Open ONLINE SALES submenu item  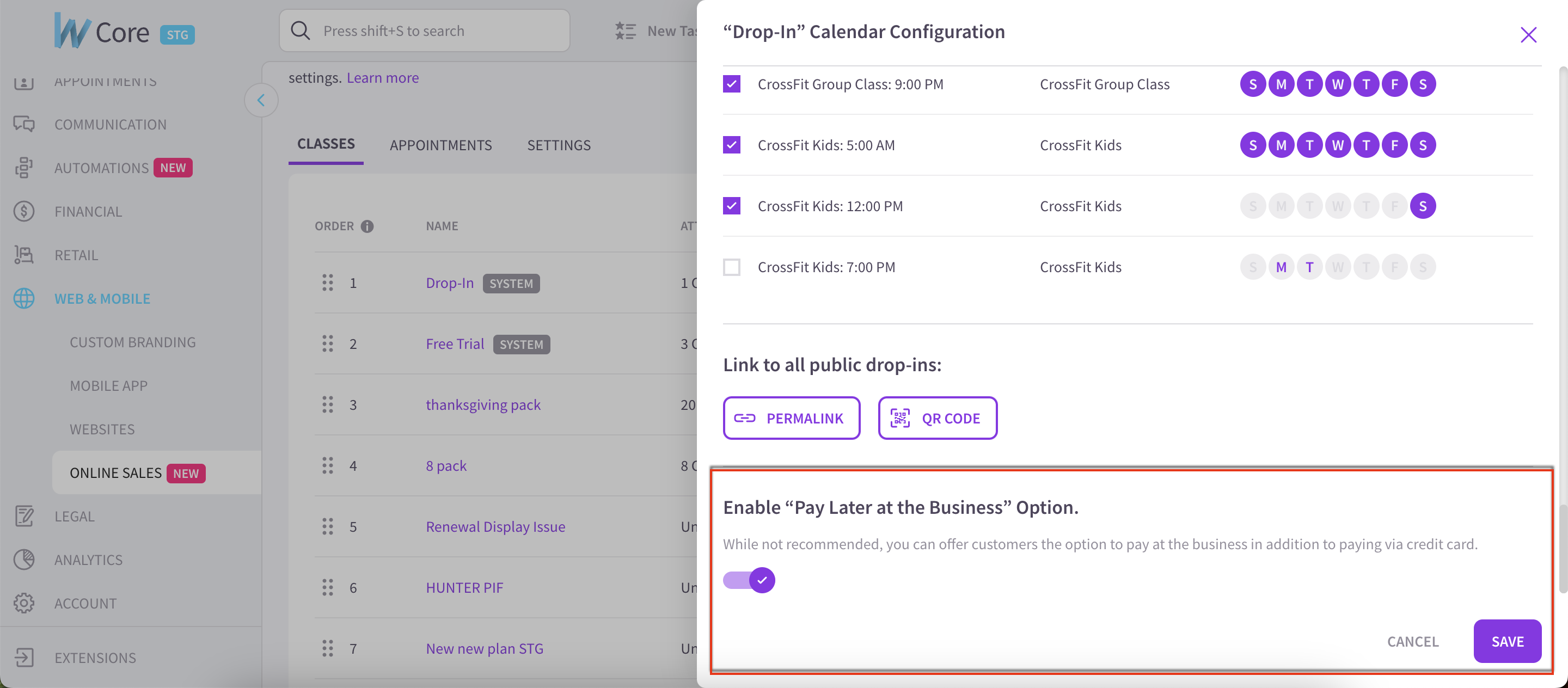pos(156,472)
